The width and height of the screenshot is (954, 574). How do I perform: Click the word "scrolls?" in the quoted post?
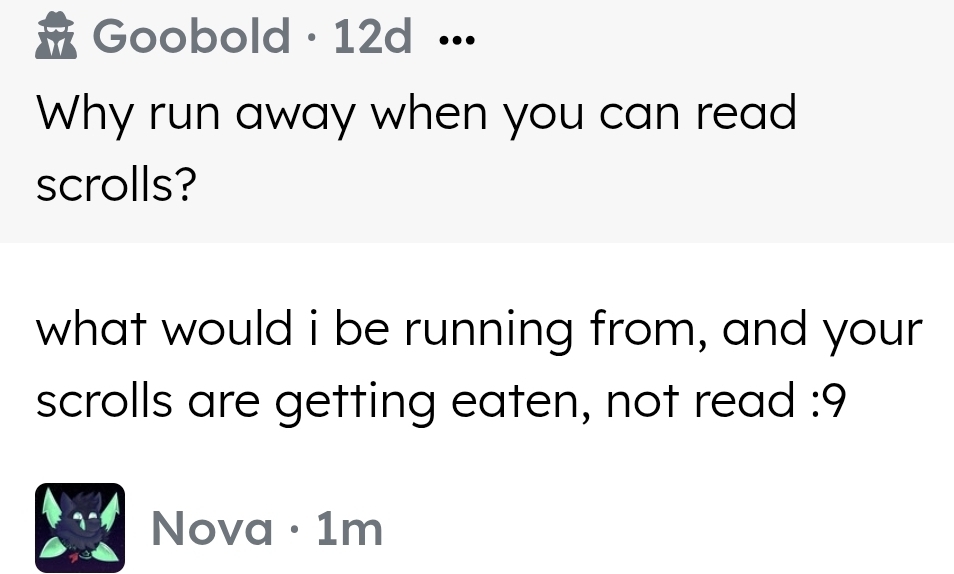(x=114, y=186)
